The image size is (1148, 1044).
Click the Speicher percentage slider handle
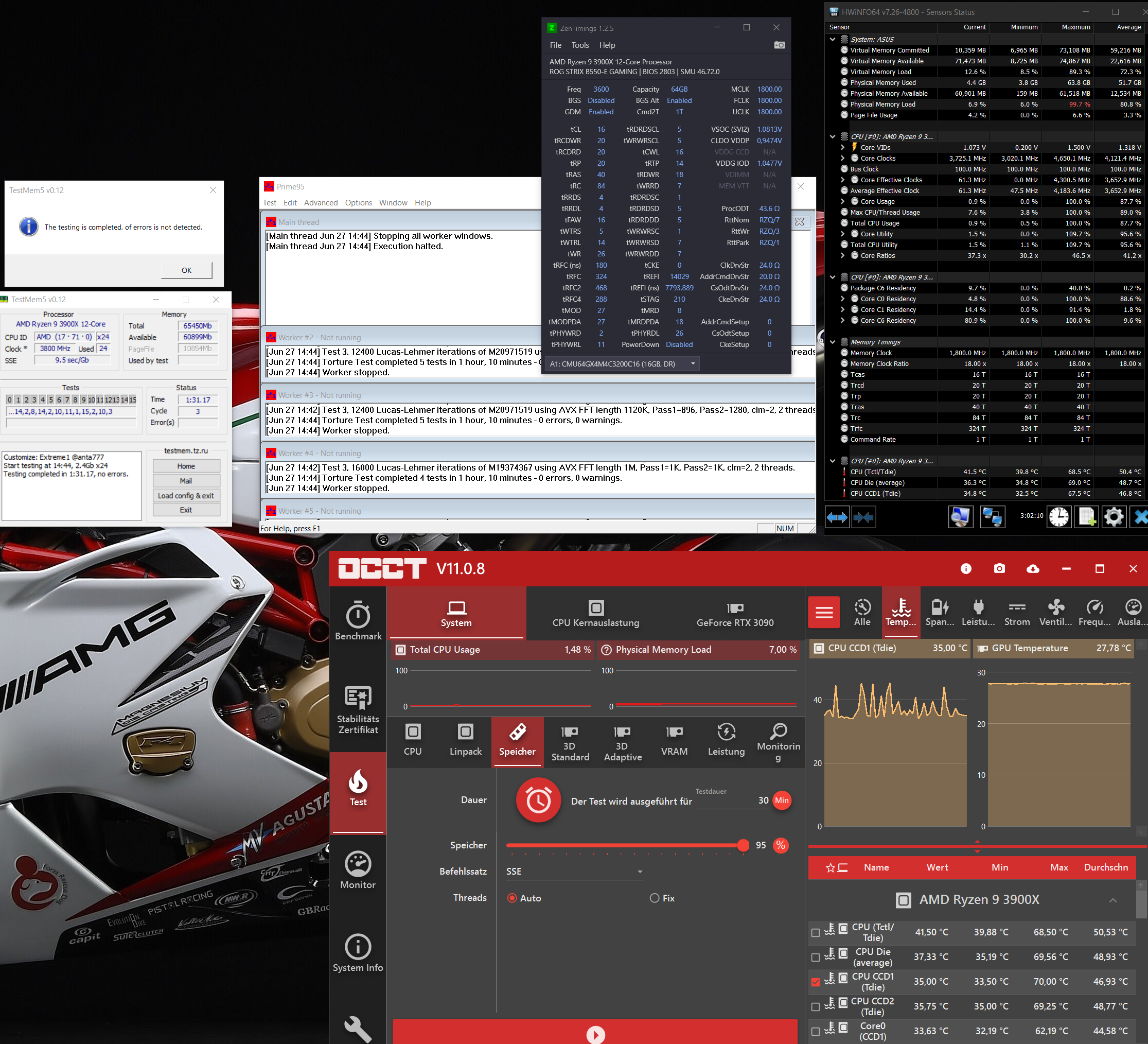[743, 845]
